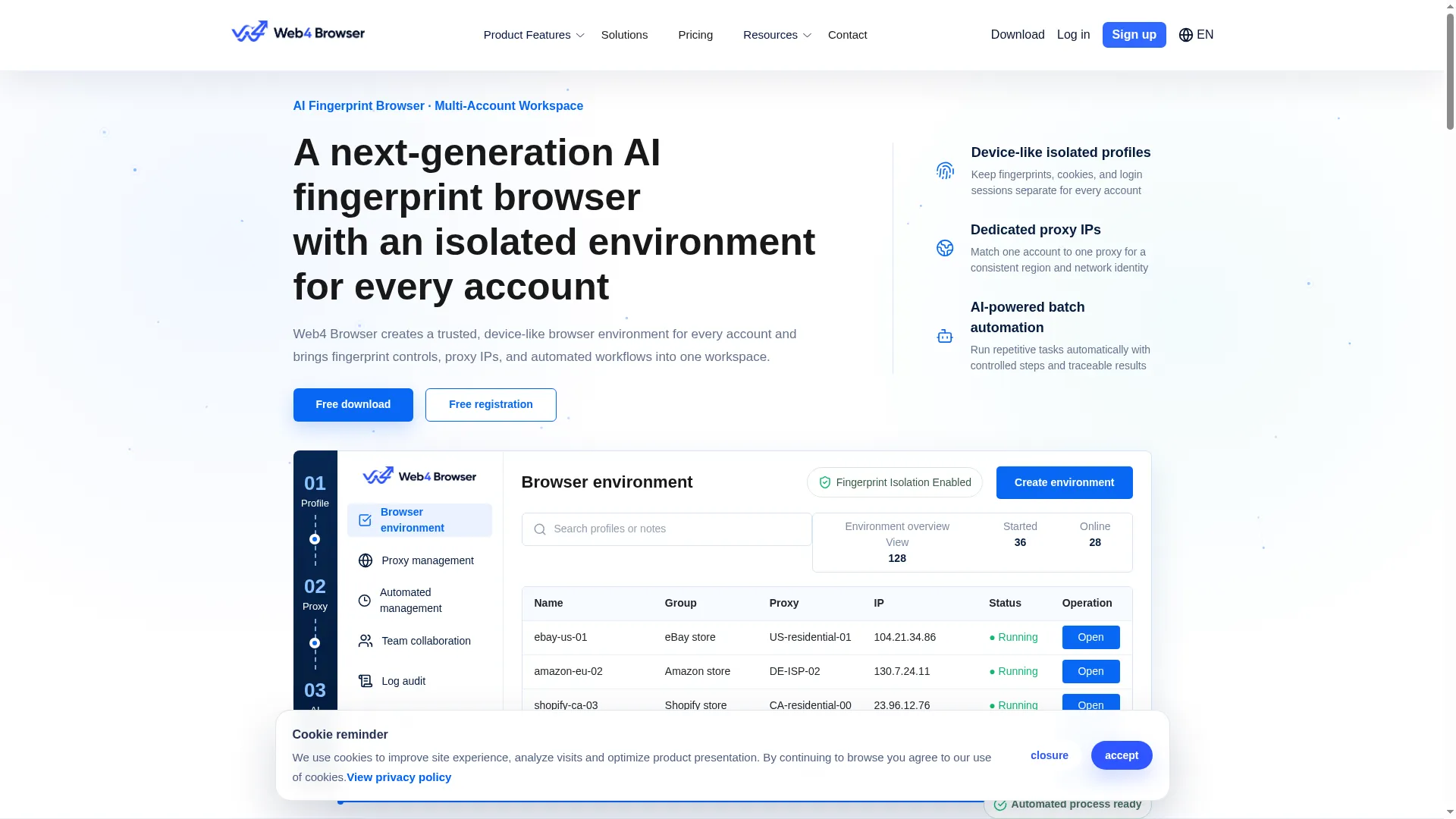
Task: Click the check icon beside Automated process ready
Action: pyautogui.click(x=1000, y=805)
